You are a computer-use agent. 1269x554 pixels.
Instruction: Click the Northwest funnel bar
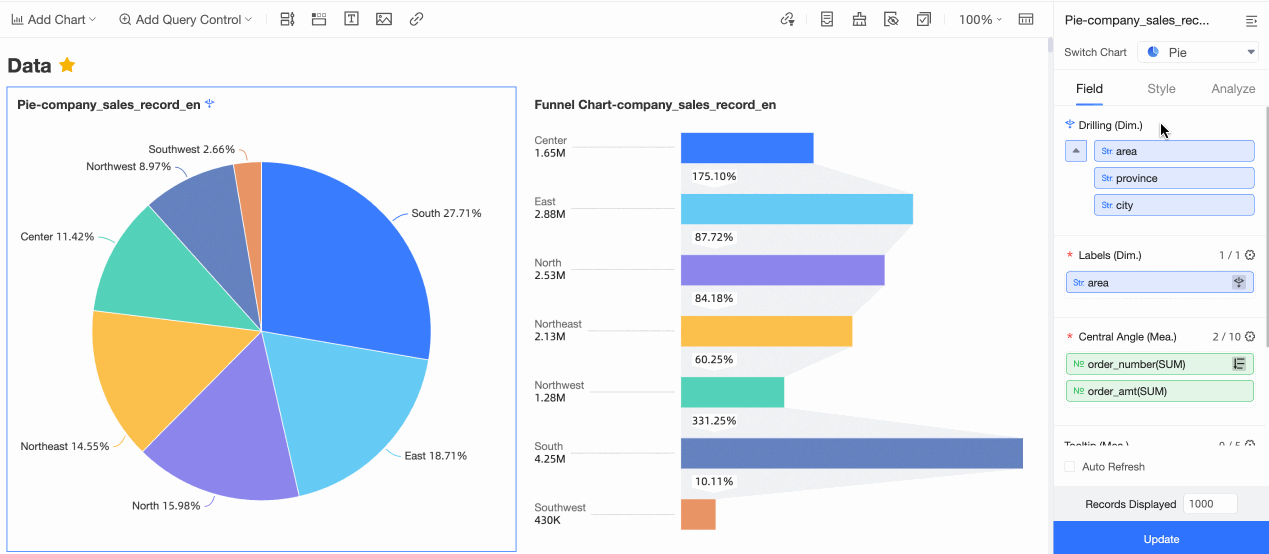732,392
